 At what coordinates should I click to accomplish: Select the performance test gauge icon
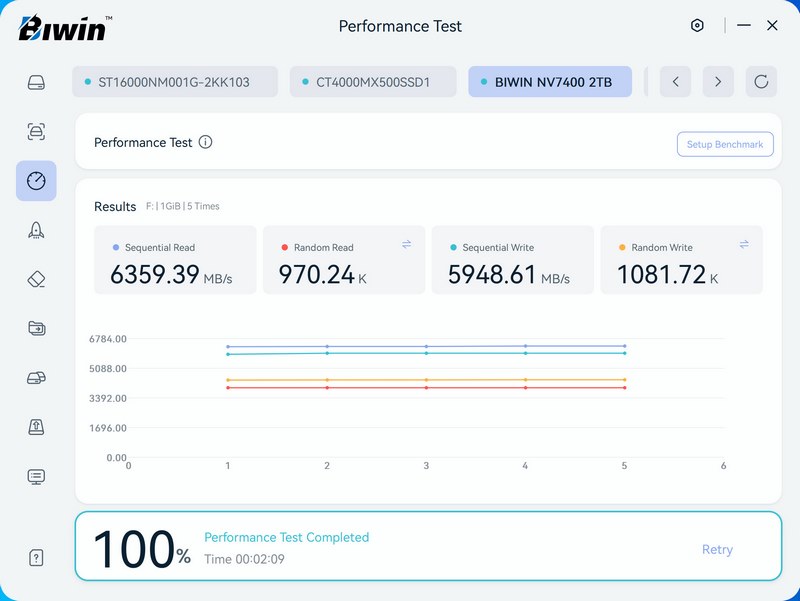36,181
